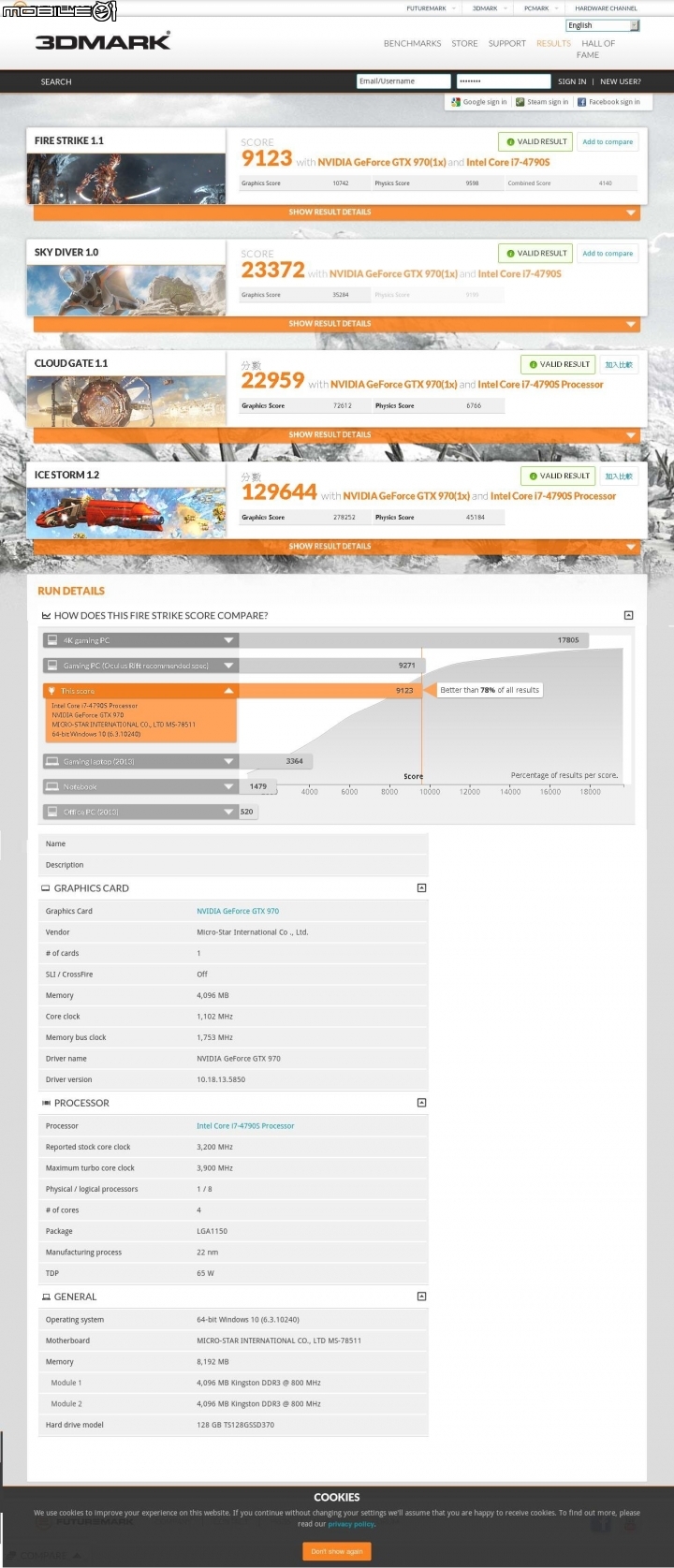The width and height of the screenshot is (674, 1568).
Task: Open the English language dropdown
Action: pyautogui.click(x=603, y=25)
